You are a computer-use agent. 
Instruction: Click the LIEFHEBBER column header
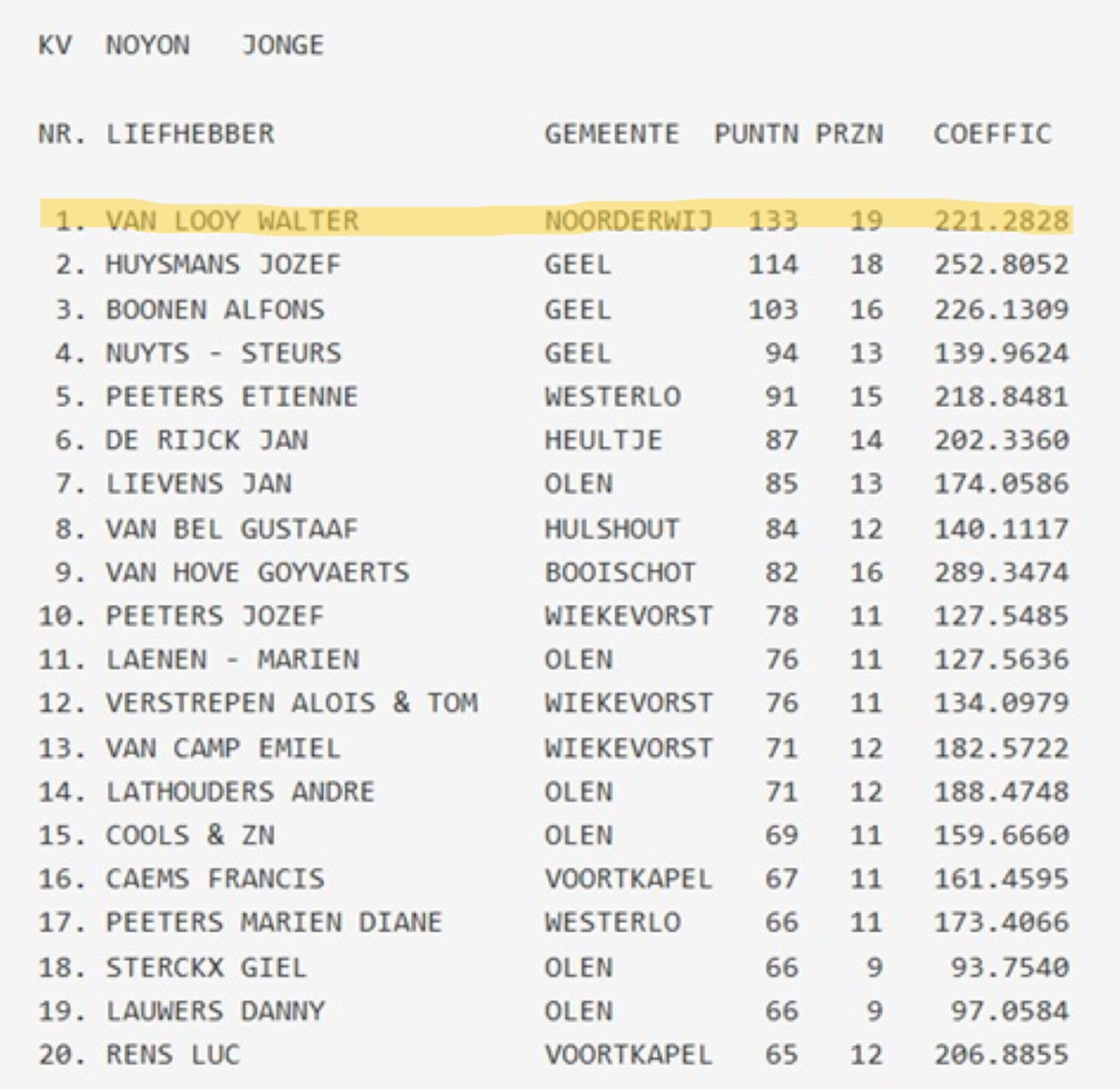pyautogui.click(x=190, y=133)
